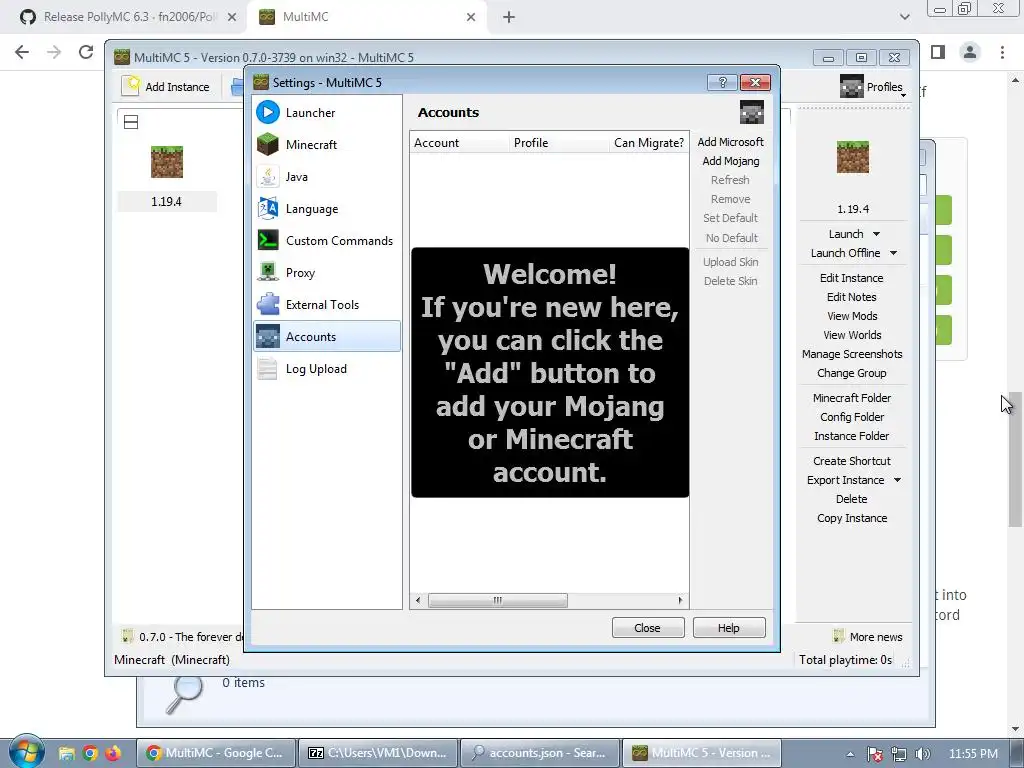Click View Mods button
Image resolution: width=1024 pixels, height=768 pixels.
pyautogui.click(x=852, y=315)
